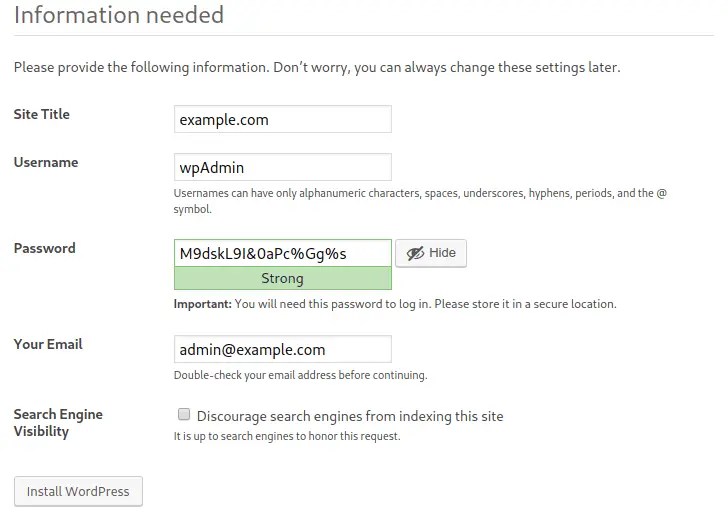Click inside the Password text field

[283, 253]
